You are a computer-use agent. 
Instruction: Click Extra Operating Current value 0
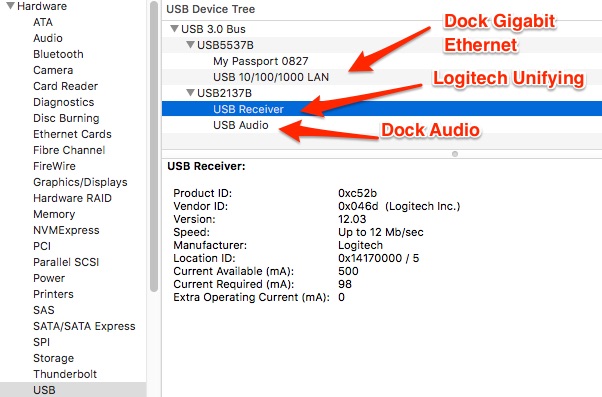point(341,297)
